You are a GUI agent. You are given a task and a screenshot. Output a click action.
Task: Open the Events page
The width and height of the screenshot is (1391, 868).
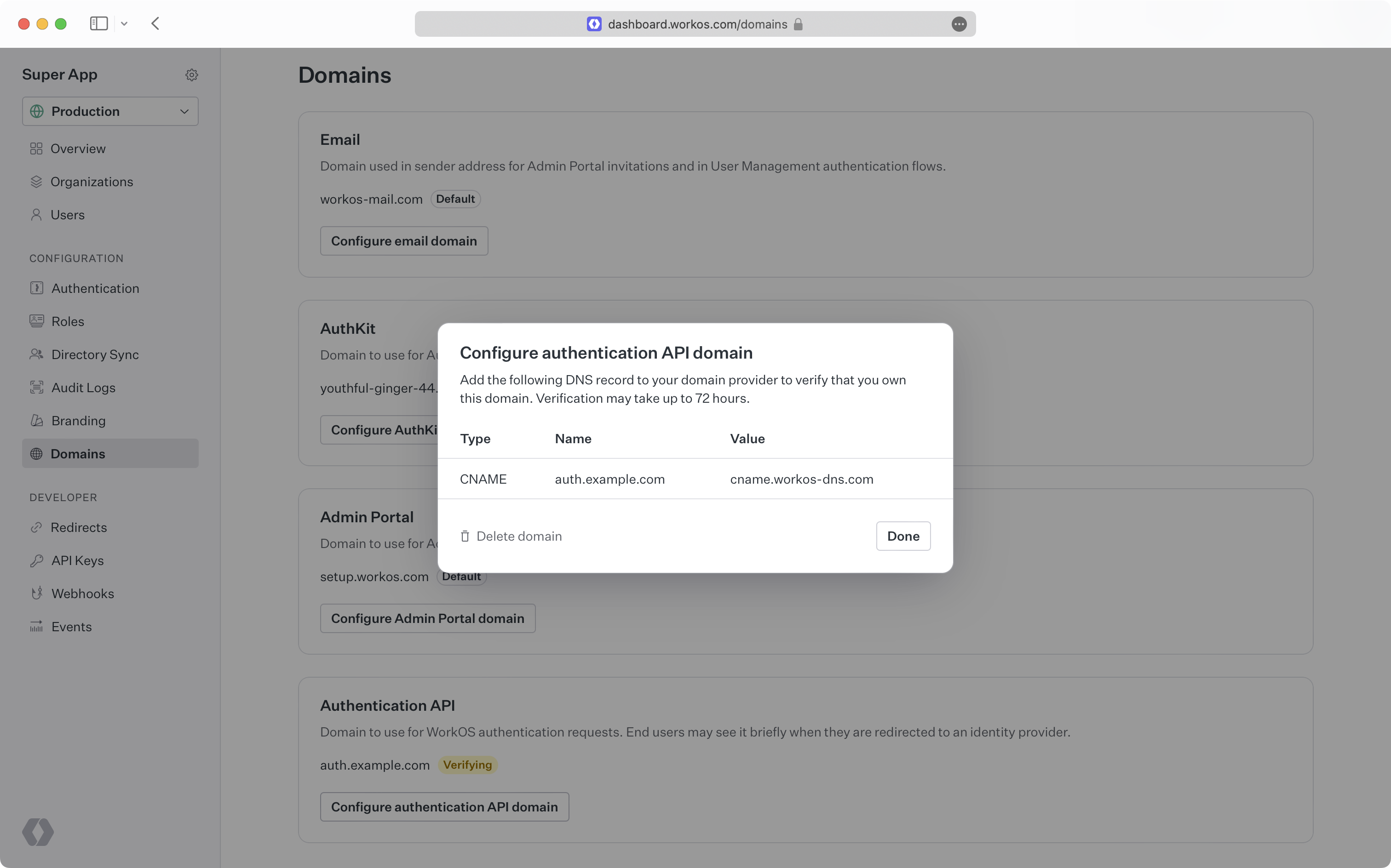click(x=71, y=626)
